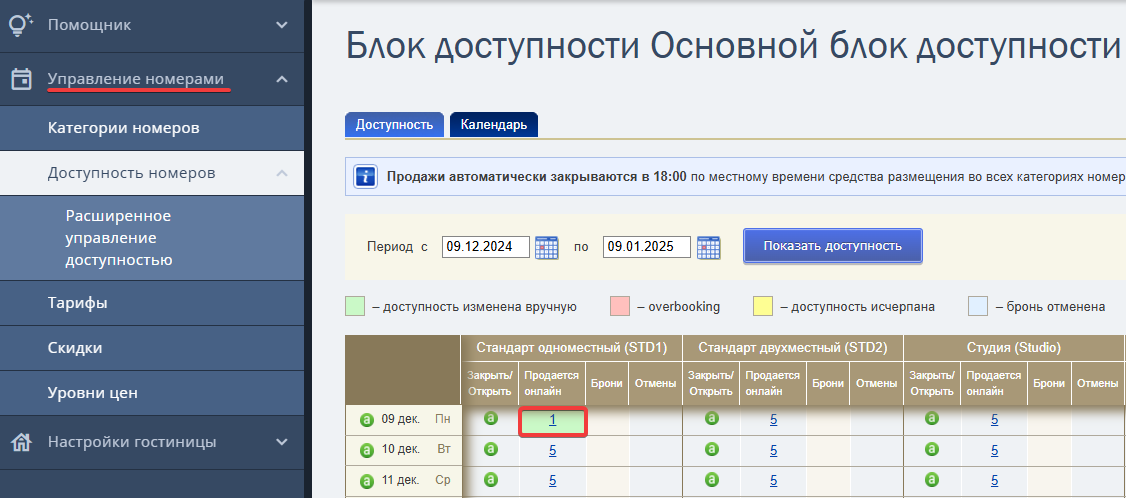Click the pink overbooking legend swatch
Screen dimensions: 1126x498
pyautogui.click(x=620, y=306)
